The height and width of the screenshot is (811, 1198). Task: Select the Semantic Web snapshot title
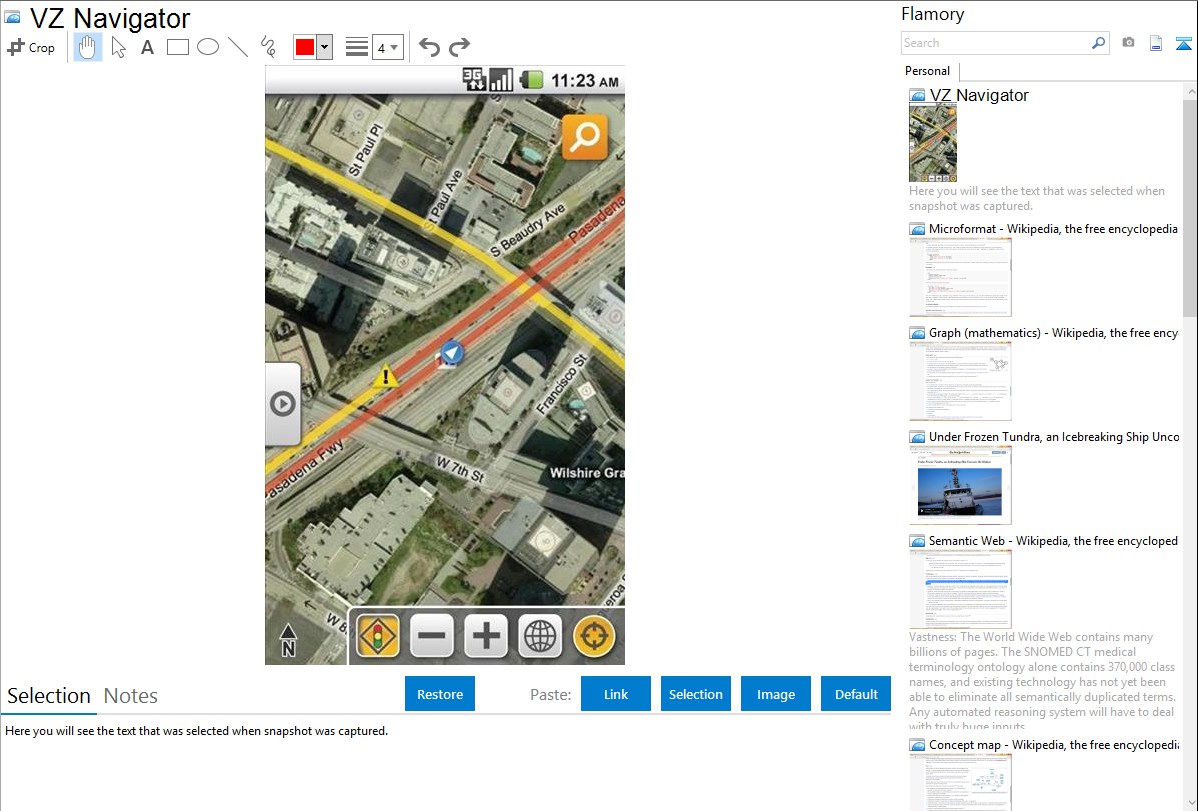pyautogui.click(x=1053, y=540)
